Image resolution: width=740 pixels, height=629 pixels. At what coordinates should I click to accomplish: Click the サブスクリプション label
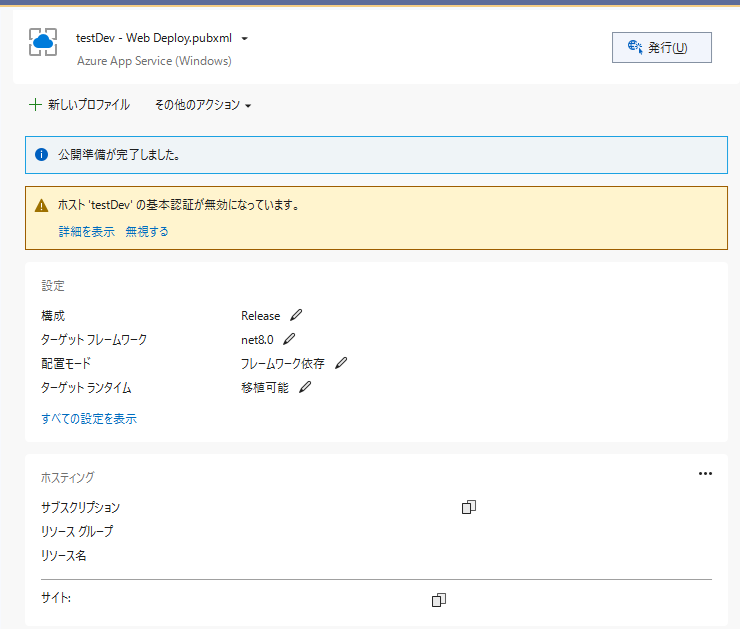81,508
